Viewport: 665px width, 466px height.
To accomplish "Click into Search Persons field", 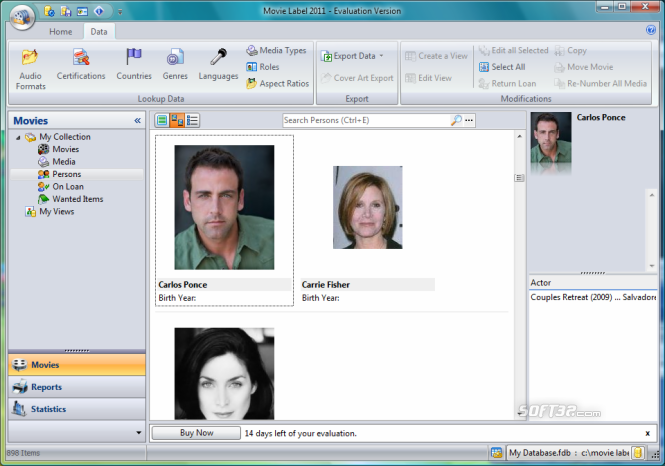I will click(x=366, y=120).
